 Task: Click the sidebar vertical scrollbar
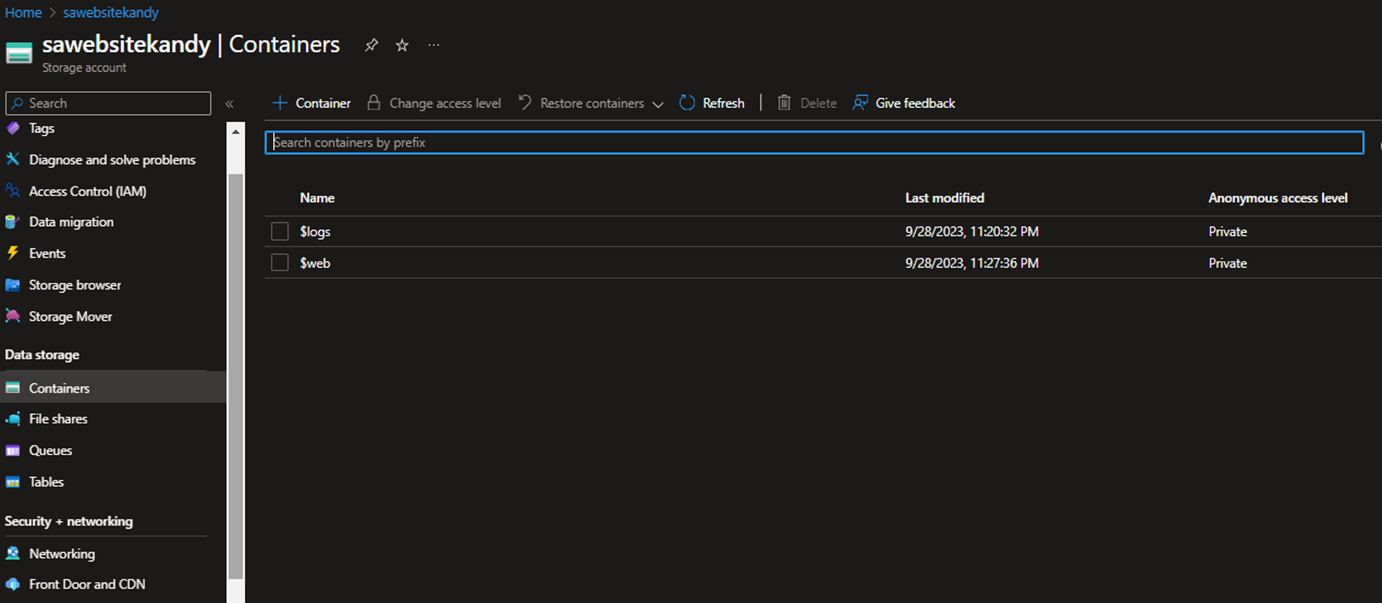click(x=236, y=375)
